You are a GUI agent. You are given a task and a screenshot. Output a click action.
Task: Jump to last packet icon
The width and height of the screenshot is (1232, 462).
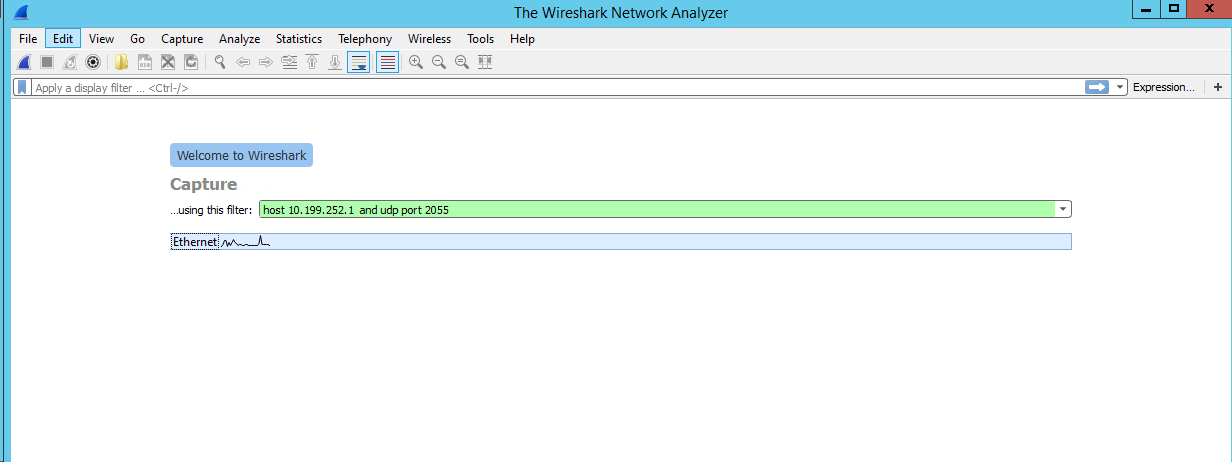(335, 62)
